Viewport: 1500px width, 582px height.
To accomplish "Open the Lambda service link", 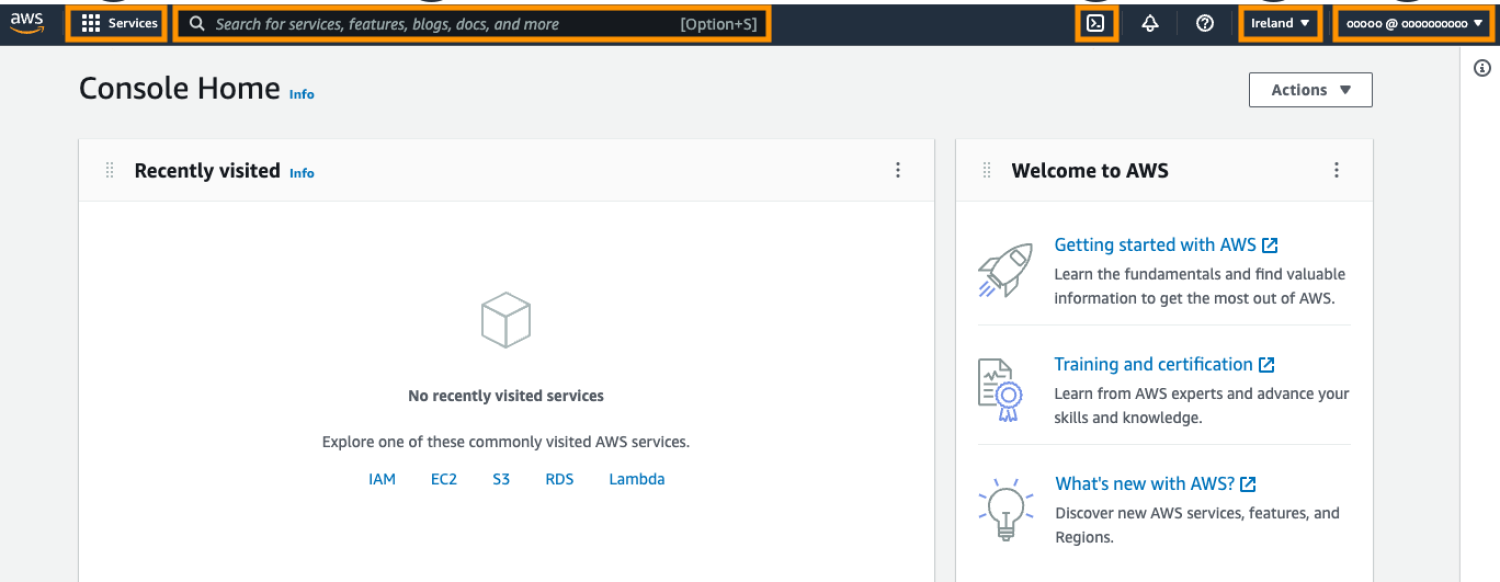I will coord(637,479).
